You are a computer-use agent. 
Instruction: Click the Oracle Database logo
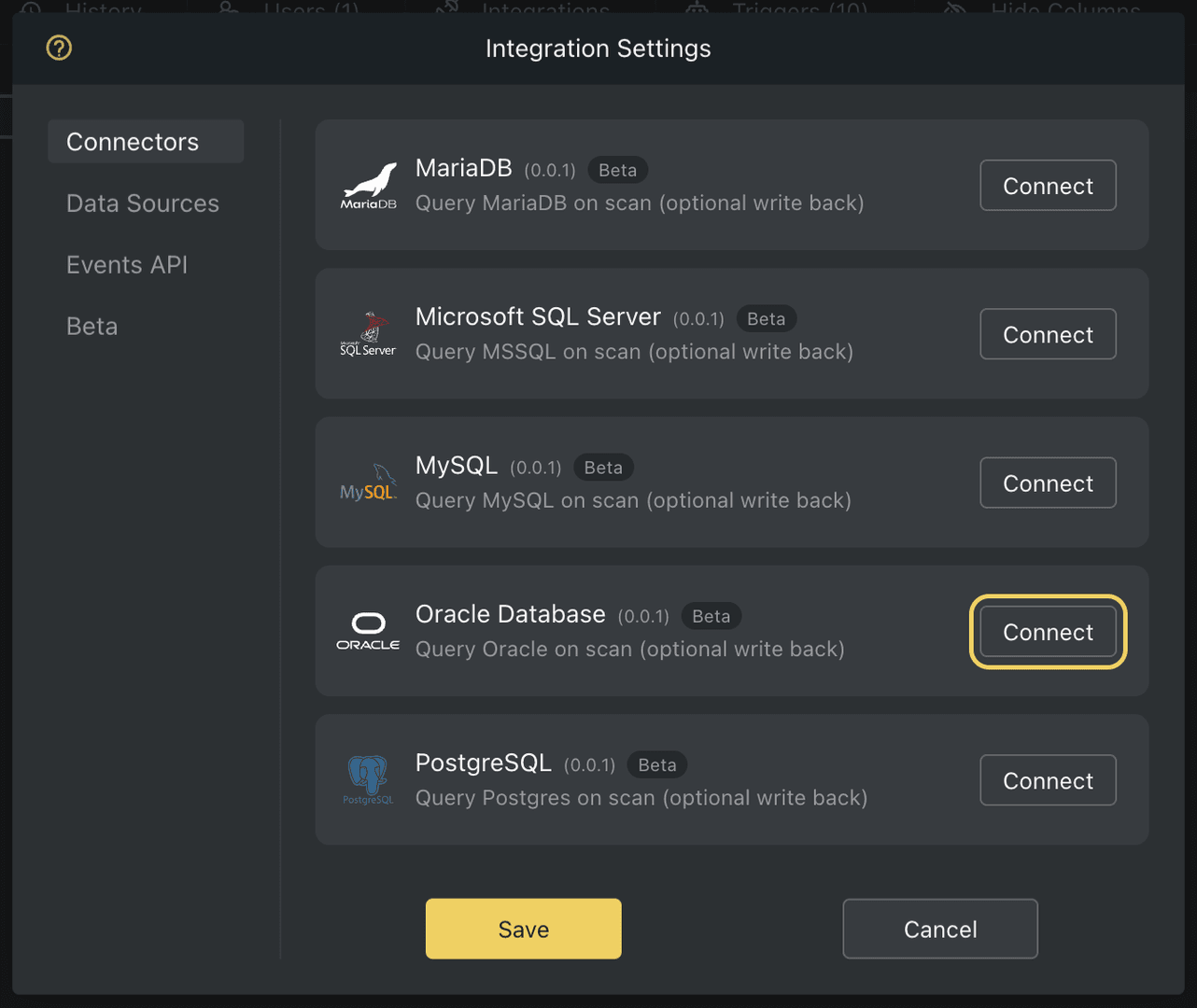click(368, 631)
